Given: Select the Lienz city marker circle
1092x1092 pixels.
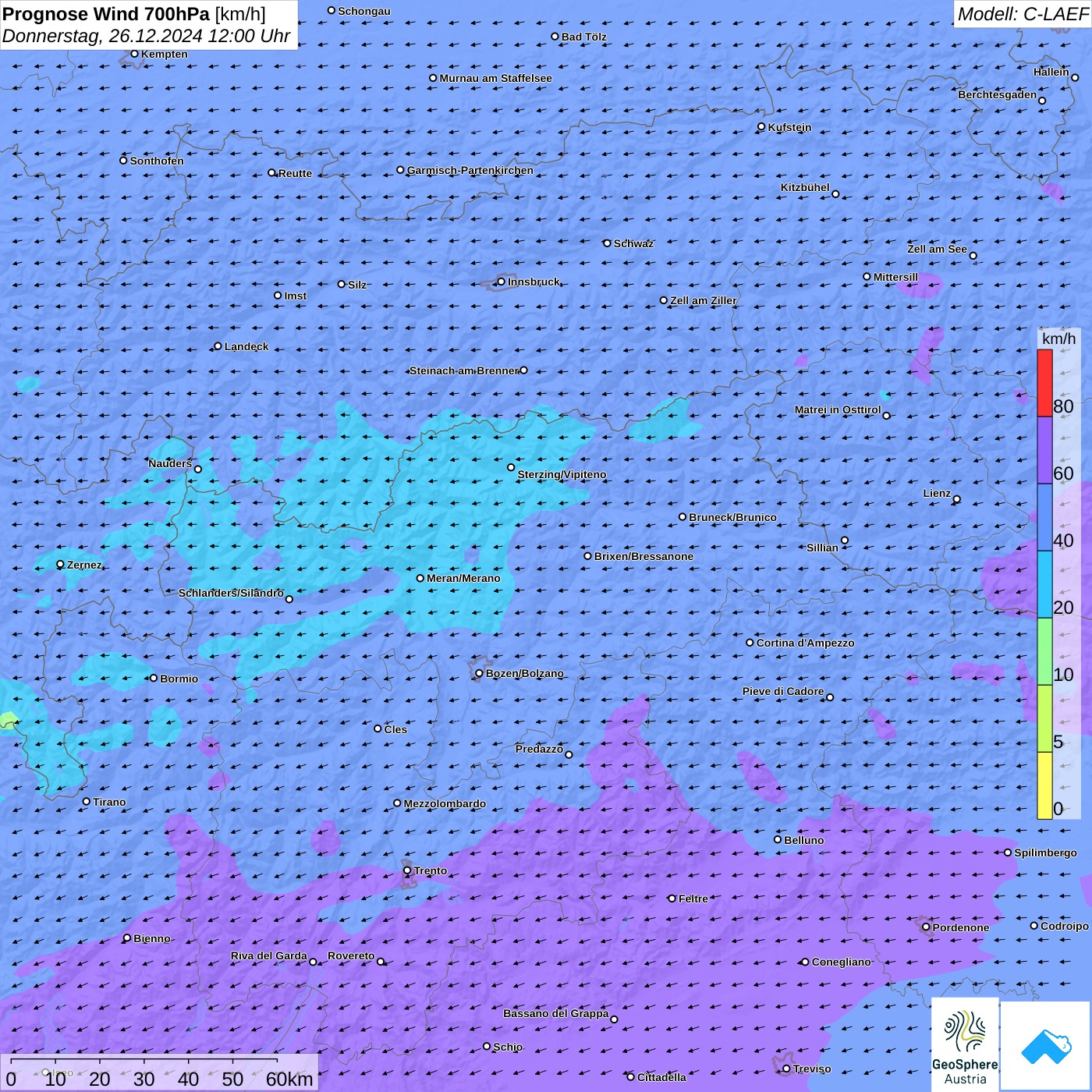Looking at the screenshot, I should tap(957, 499).
